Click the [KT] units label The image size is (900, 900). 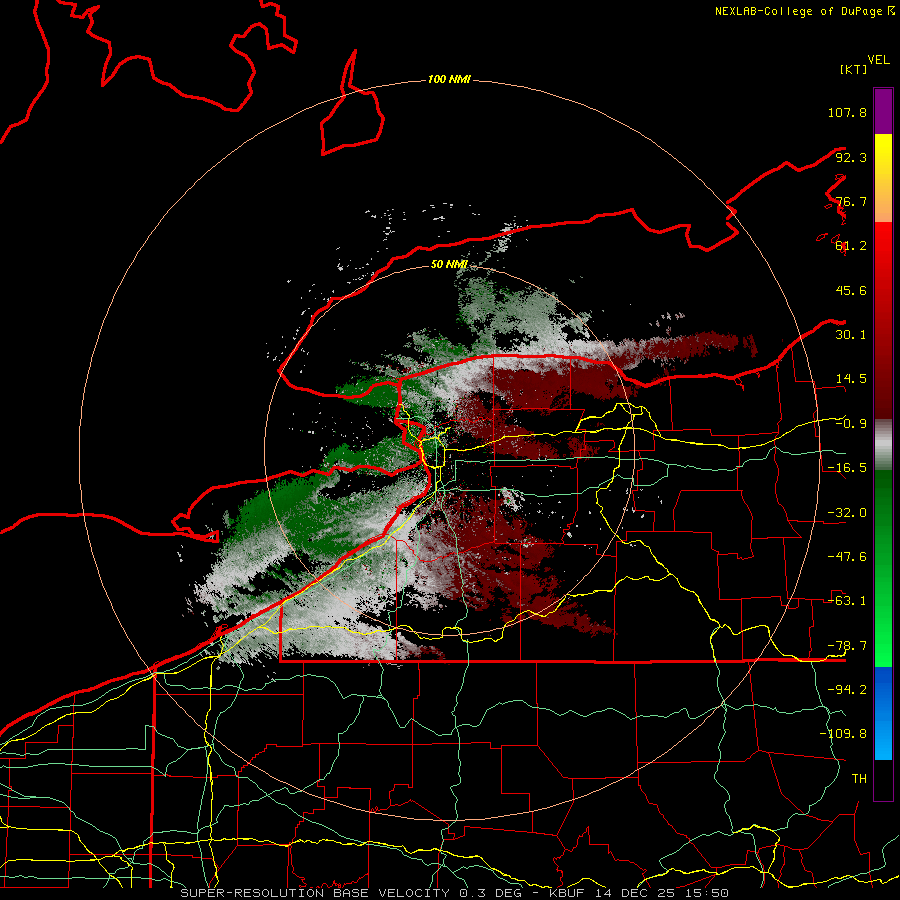coord(853,69)
